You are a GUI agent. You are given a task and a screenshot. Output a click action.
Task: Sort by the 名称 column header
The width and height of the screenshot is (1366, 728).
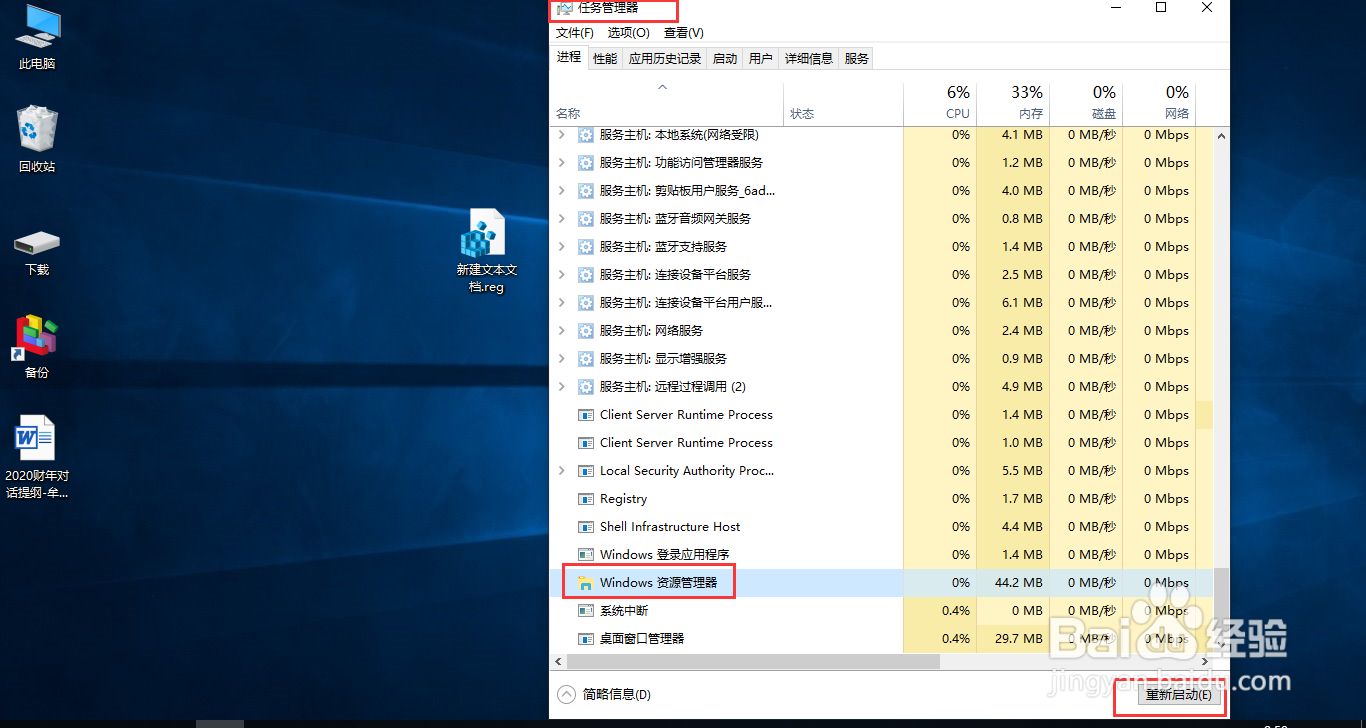coord(667,104)
